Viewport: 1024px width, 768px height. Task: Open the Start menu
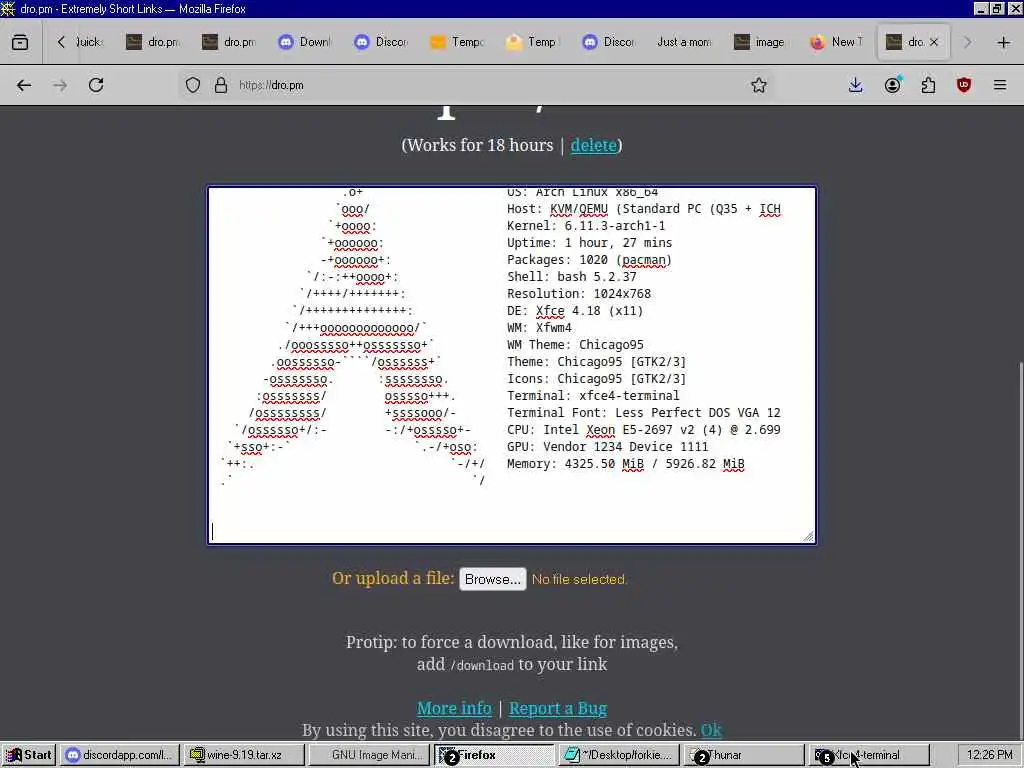click(x=29, y=755)
